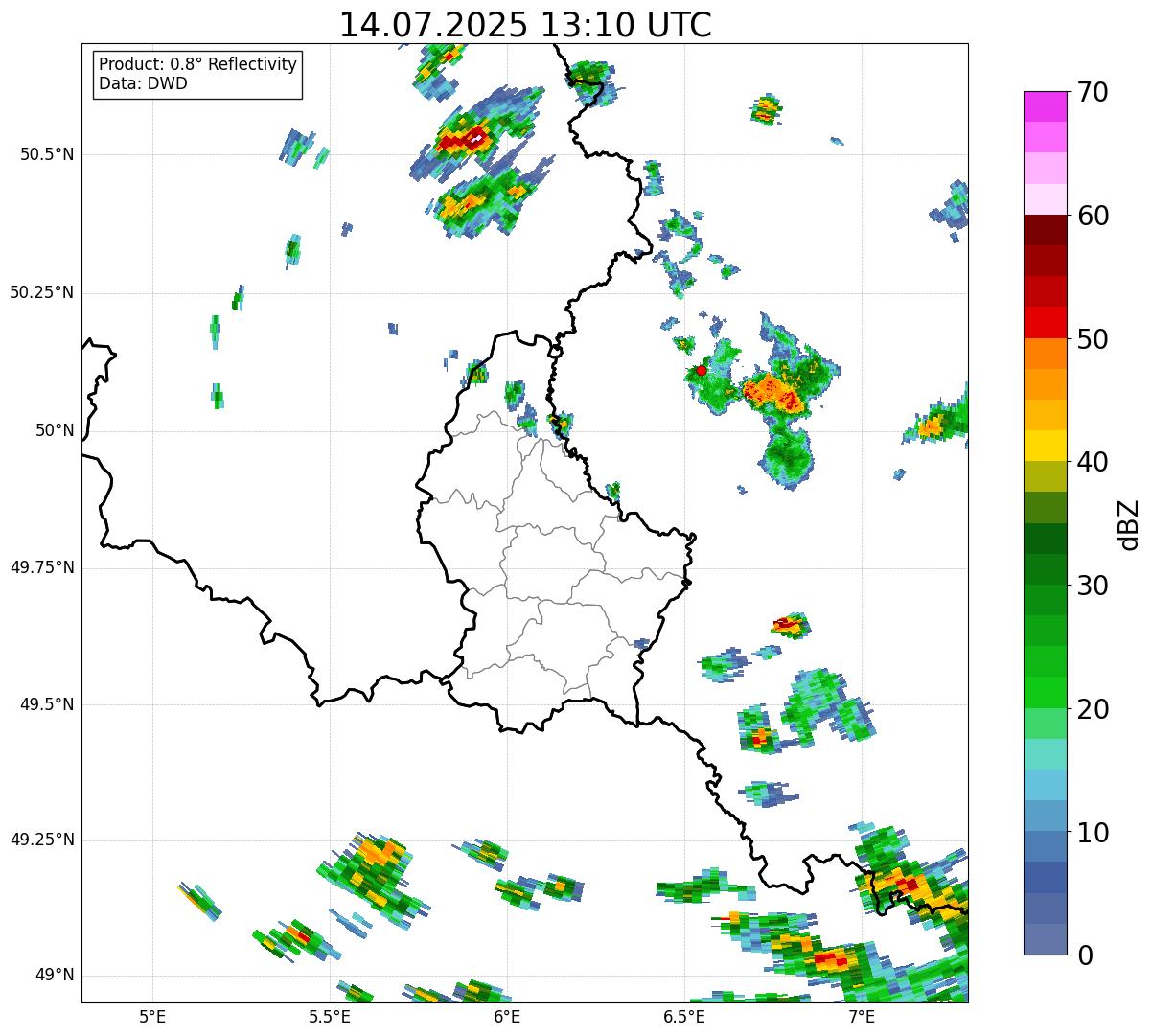Click the 50.5°N latitude label

pos(47,154)
